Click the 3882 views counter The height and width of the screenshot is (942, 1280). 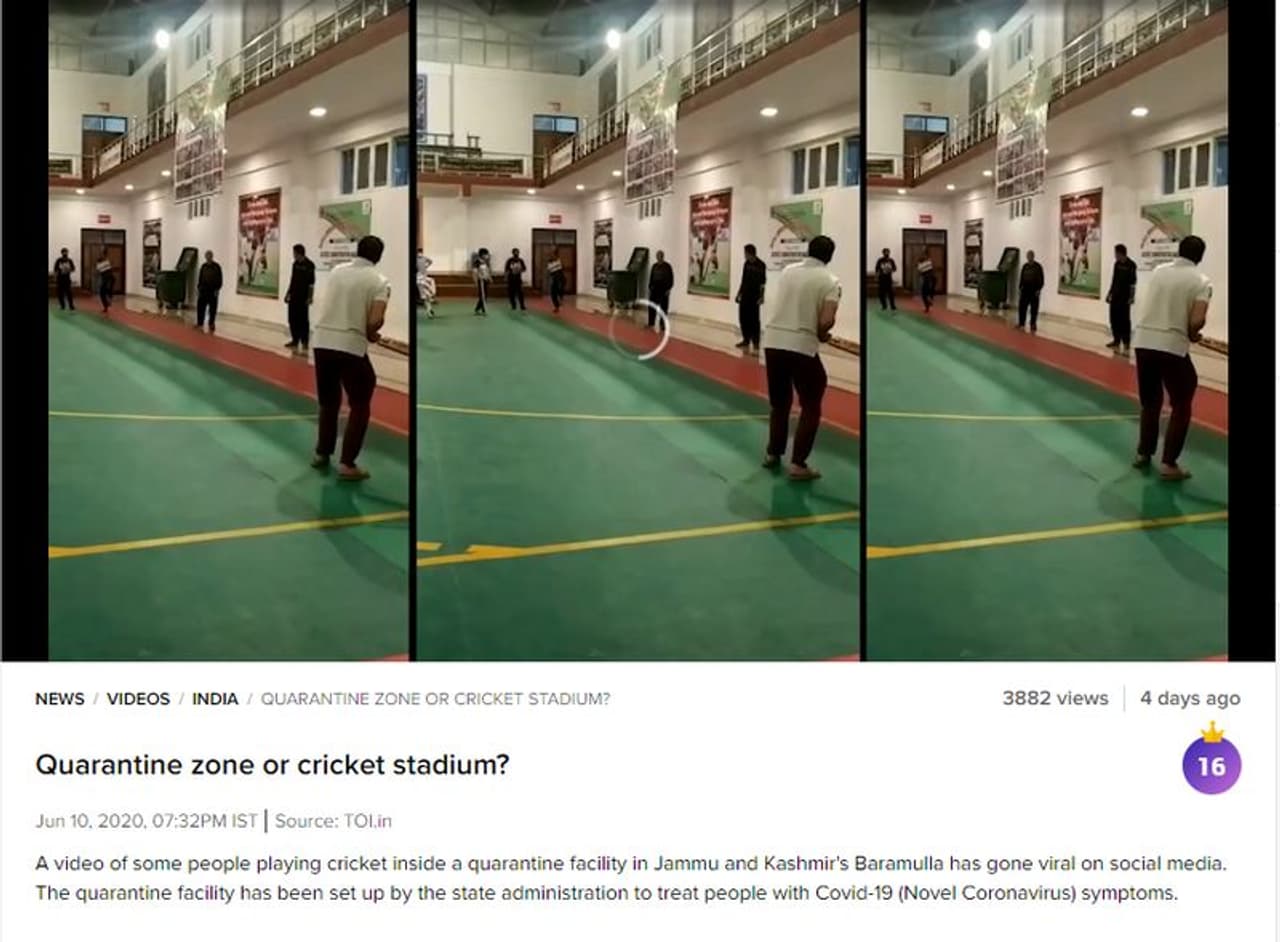[x=1055, y=698]
